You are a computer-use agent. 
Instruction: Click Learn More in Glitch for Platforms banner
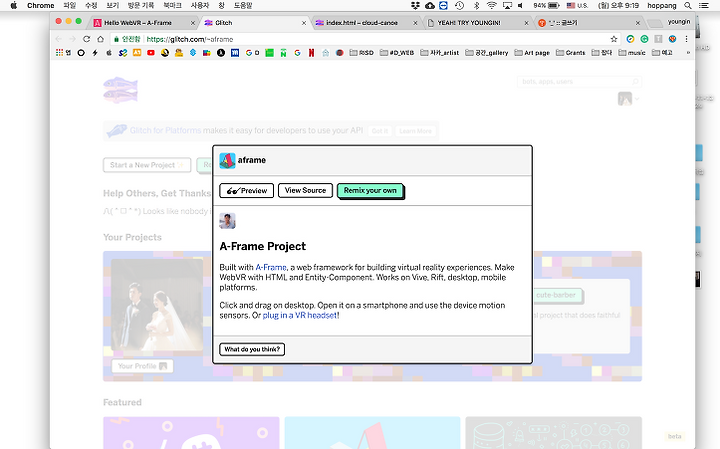pos(415,131)
